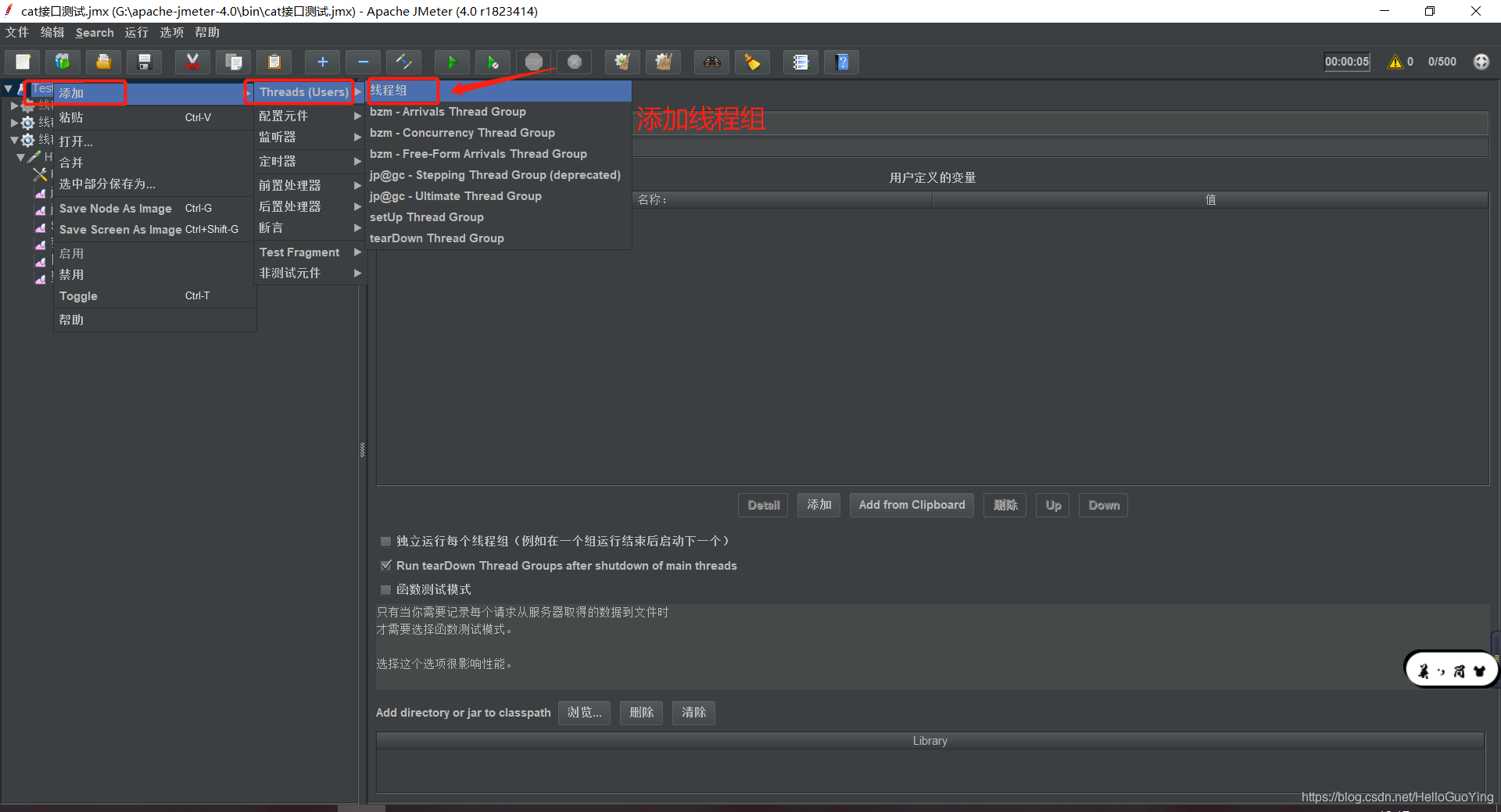Click the Shutdown round X icon
This screenshot has height=812, width=1501.
(574, 62)
